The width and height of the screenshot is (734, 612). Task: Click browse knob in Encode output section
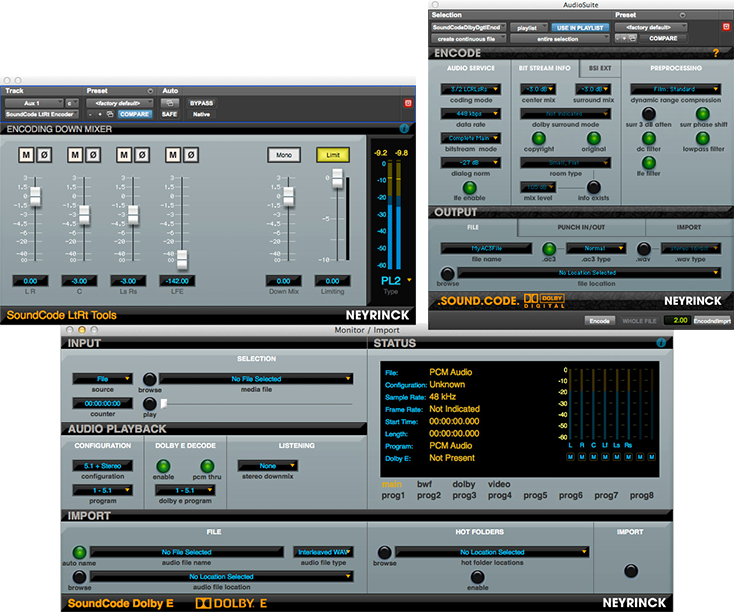point(448,273)
